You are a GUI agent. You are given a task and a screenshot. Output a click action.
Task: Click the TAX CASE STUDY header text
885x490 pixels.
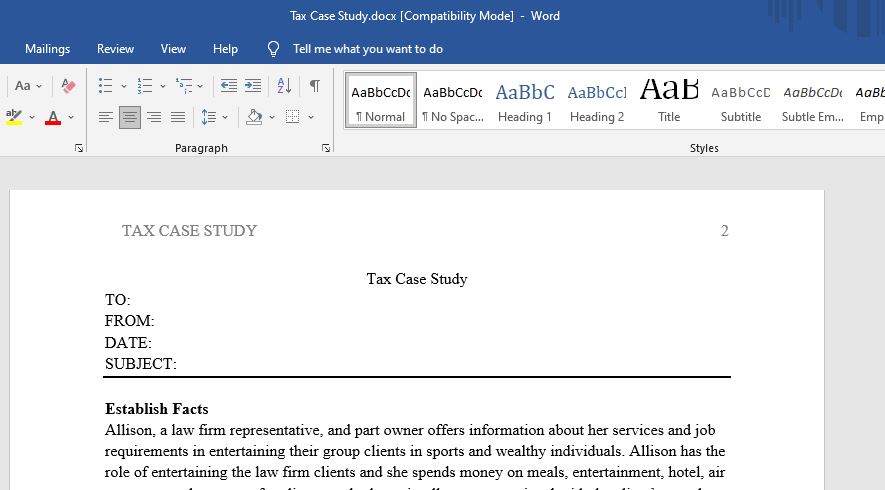point(190,230)
